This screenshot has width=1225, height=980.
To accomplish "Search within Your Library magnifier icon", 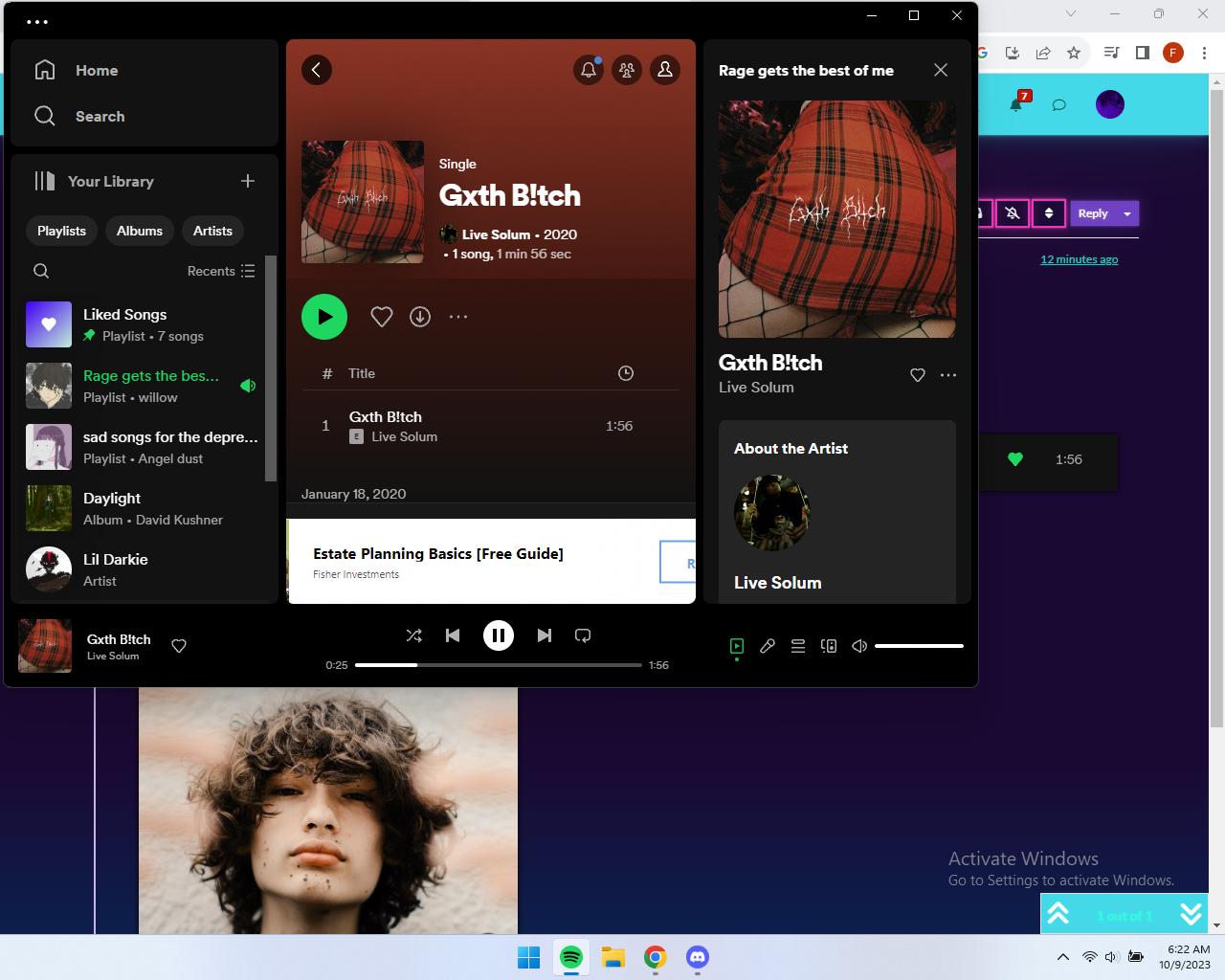I will pyautogui.click(x=41, y=271).
